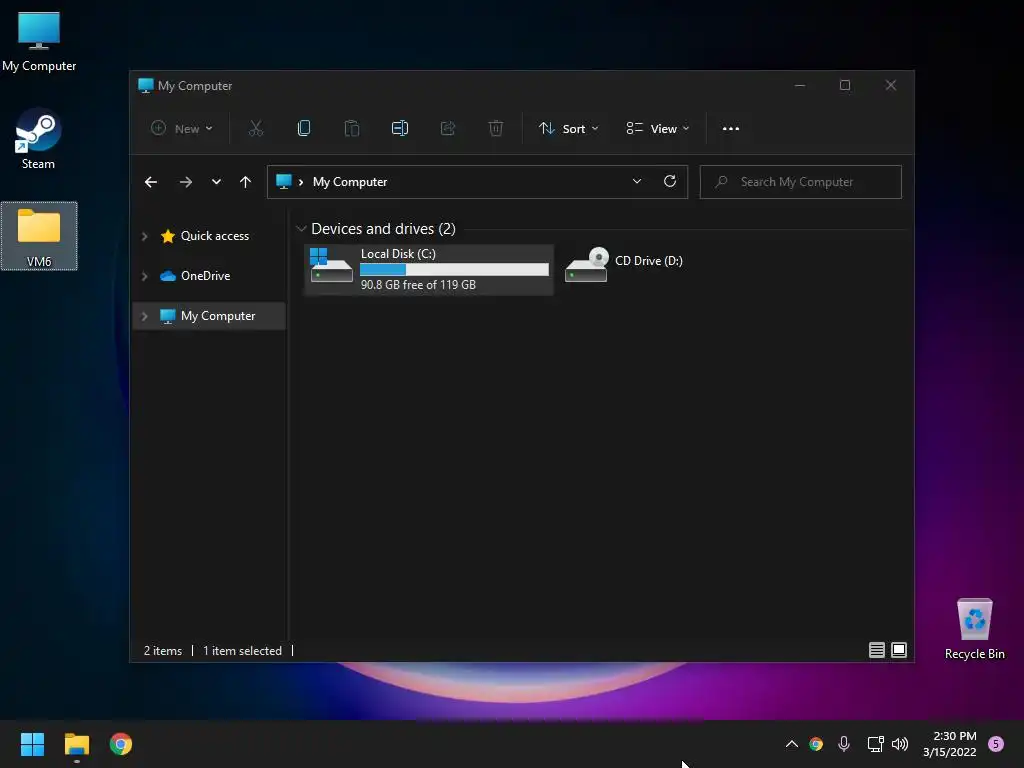This screenshot has width=1024, height=768.
Task: Click the Rename icon in toolbar
Action: (400, 129)
